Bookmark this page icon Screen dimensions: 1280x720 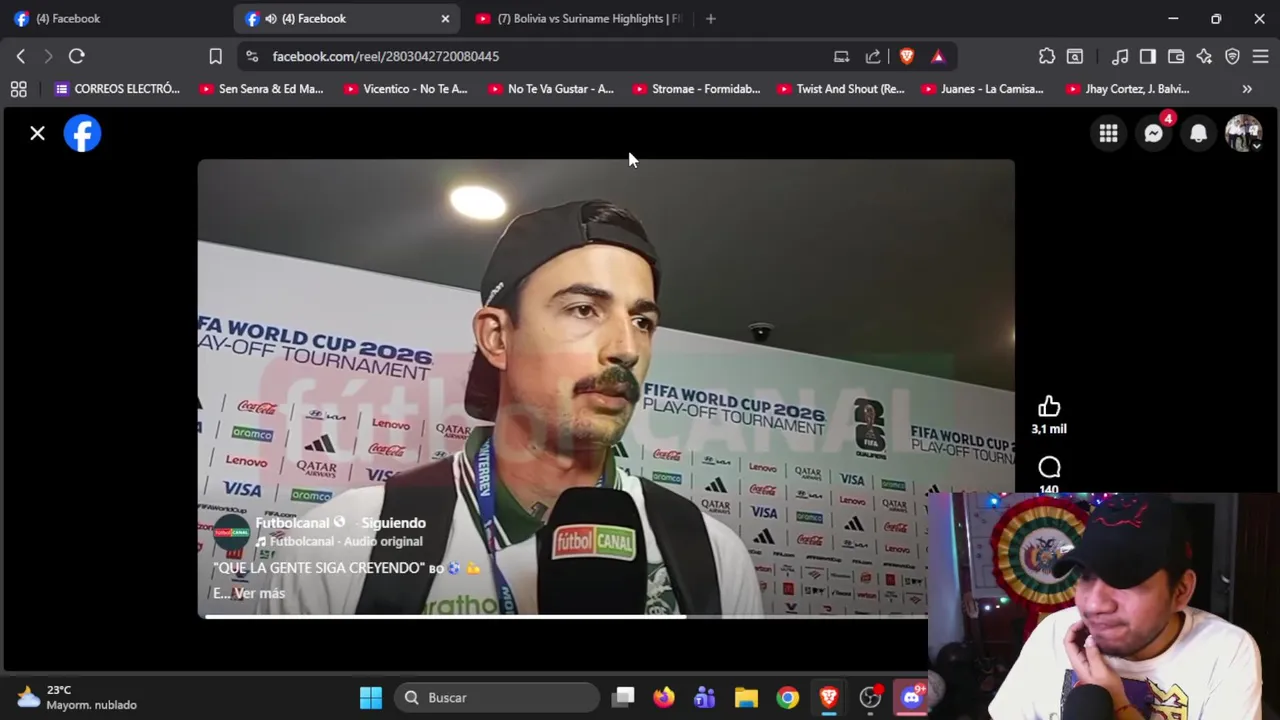(x=215, y=56)
